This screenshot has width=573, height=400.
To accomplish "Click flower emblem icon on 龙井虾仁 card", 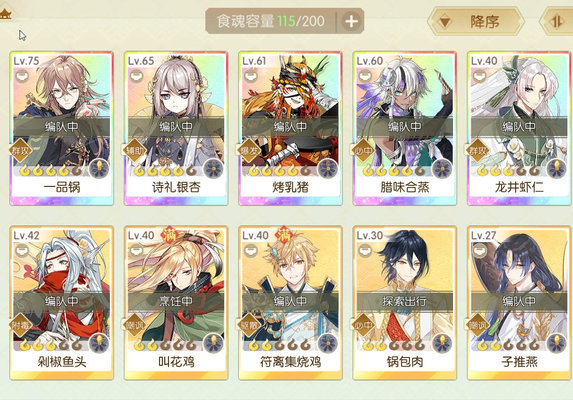I will [x=557, y=168].
